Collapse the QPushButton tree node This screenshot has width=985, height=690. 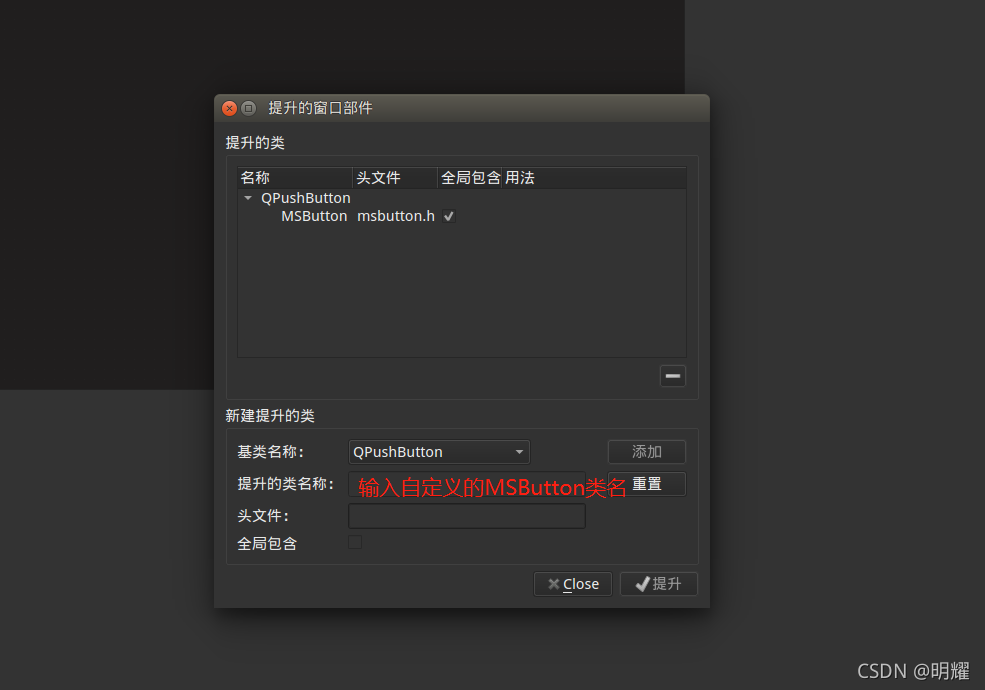[247, 198]
